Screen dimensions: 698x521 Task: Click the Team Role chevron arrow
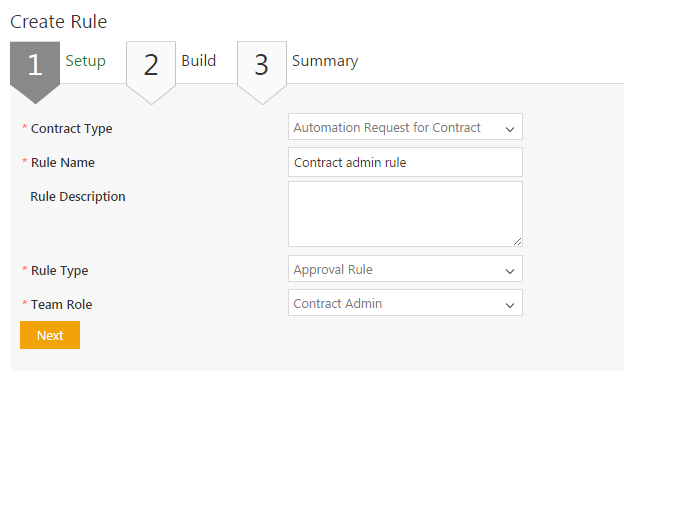coord(509,305)
